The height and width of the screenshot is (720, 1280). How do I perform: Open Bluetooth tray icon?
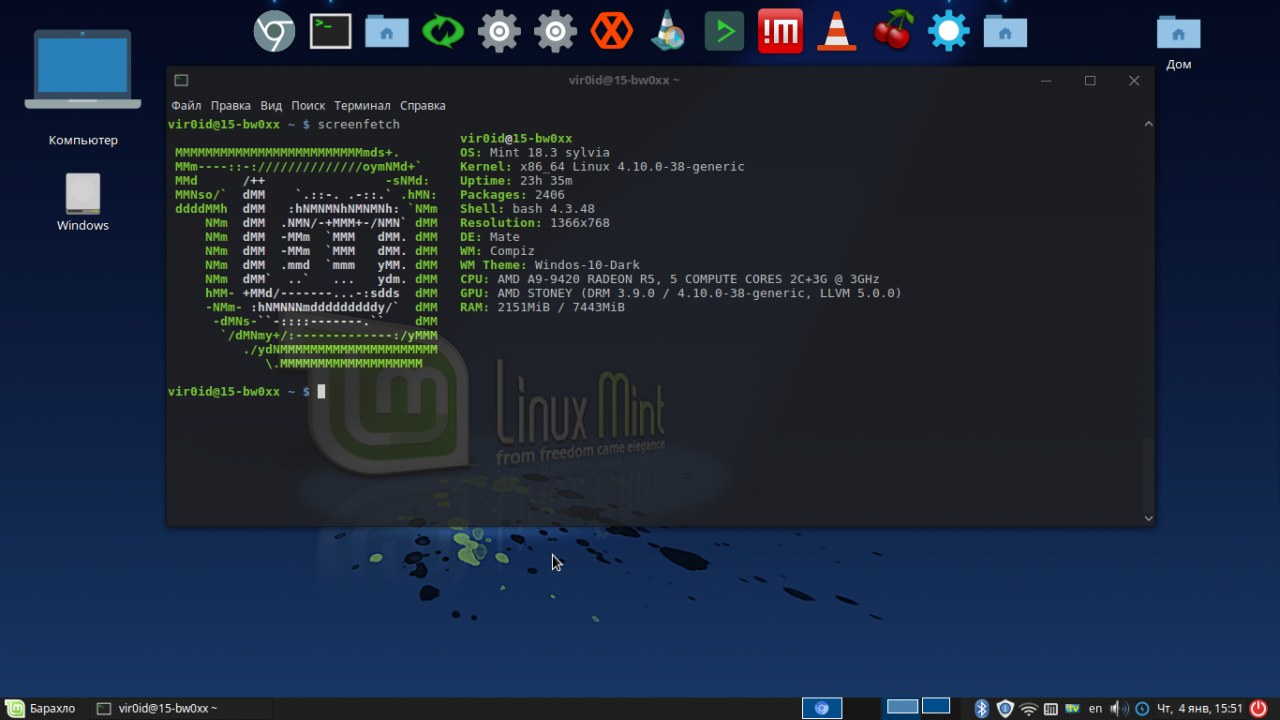(982, 709)
